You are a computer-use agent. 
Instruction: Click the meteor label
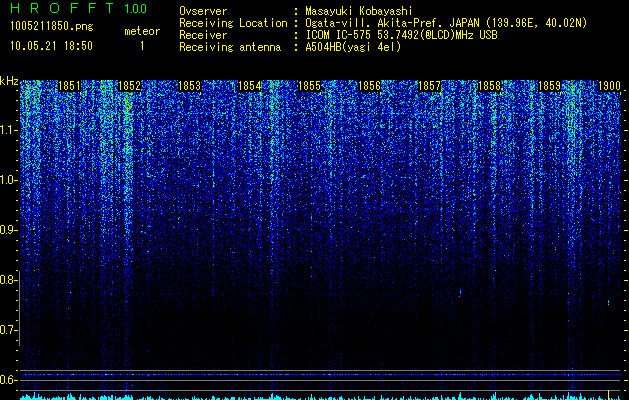click(142, 31)
